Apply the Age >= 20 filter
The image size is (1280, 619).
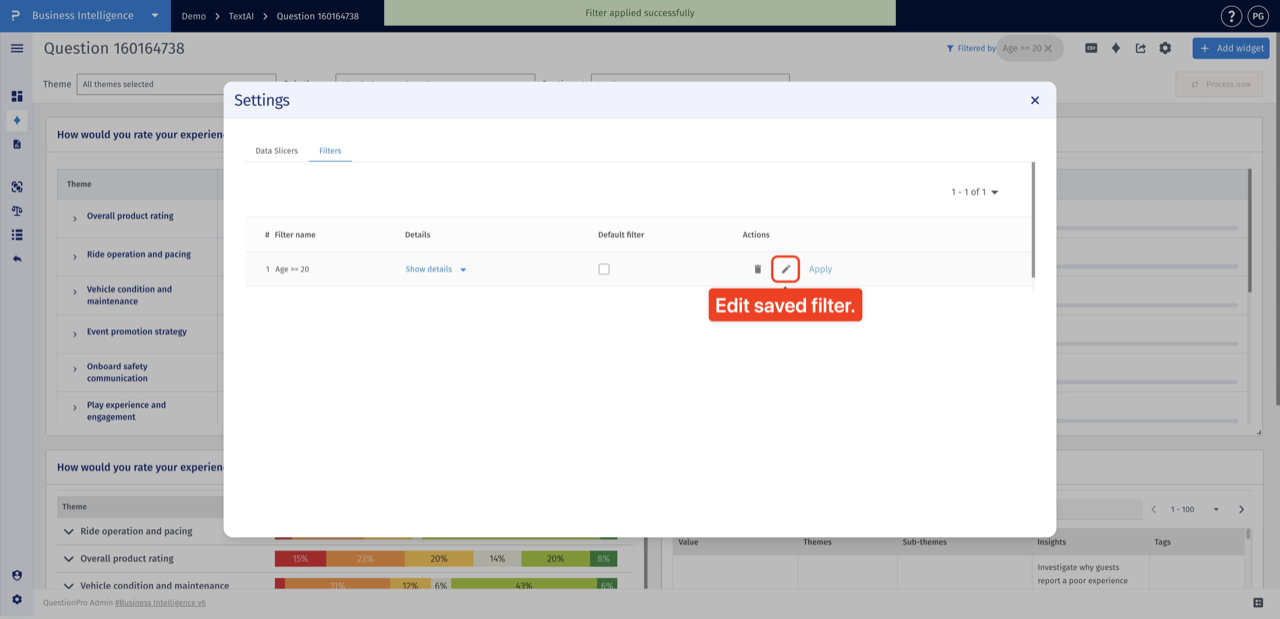pyautogui.click(x=820, y=269)
